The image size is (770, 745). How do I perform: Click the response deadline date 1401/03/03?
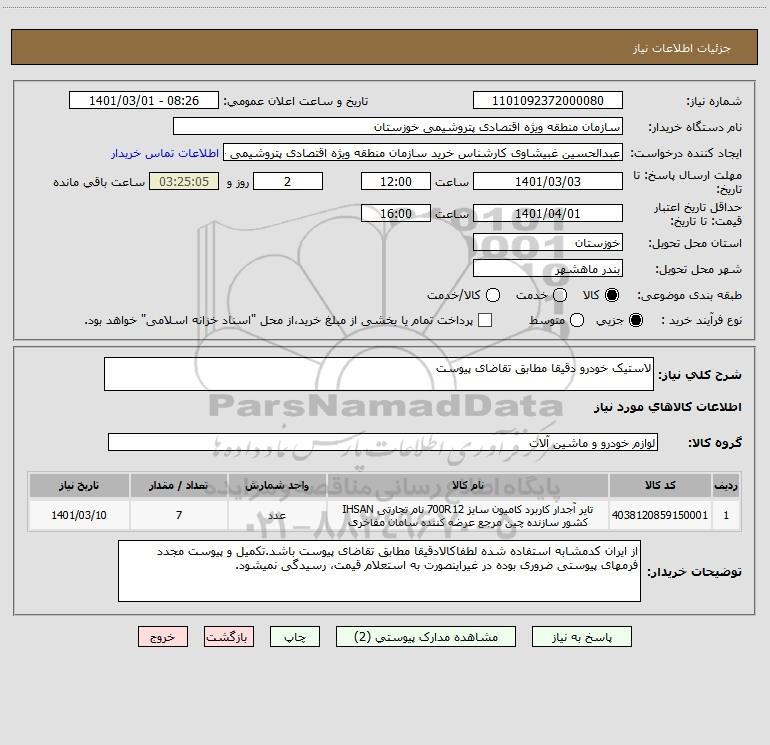(548, 182)
